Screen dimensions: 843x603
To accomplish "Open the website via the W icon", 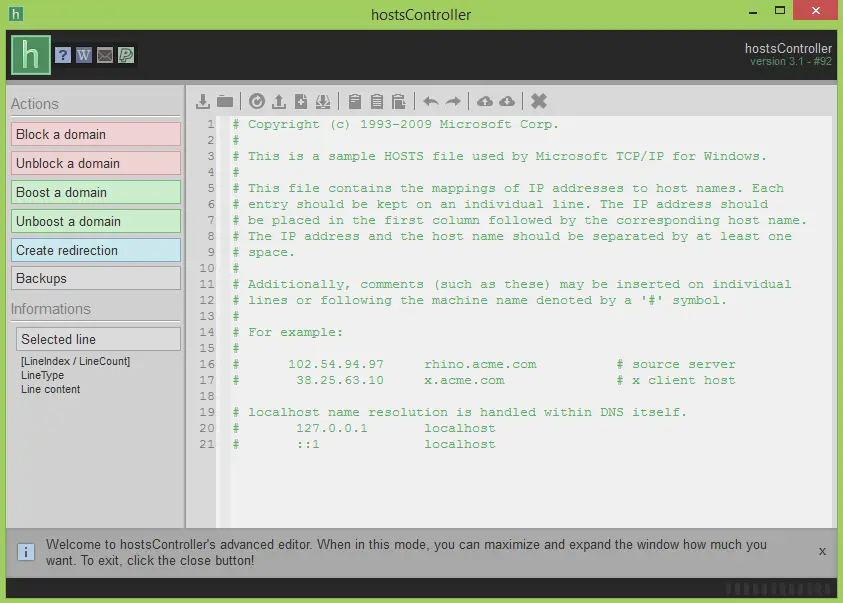I will click(x=84, y=55).
